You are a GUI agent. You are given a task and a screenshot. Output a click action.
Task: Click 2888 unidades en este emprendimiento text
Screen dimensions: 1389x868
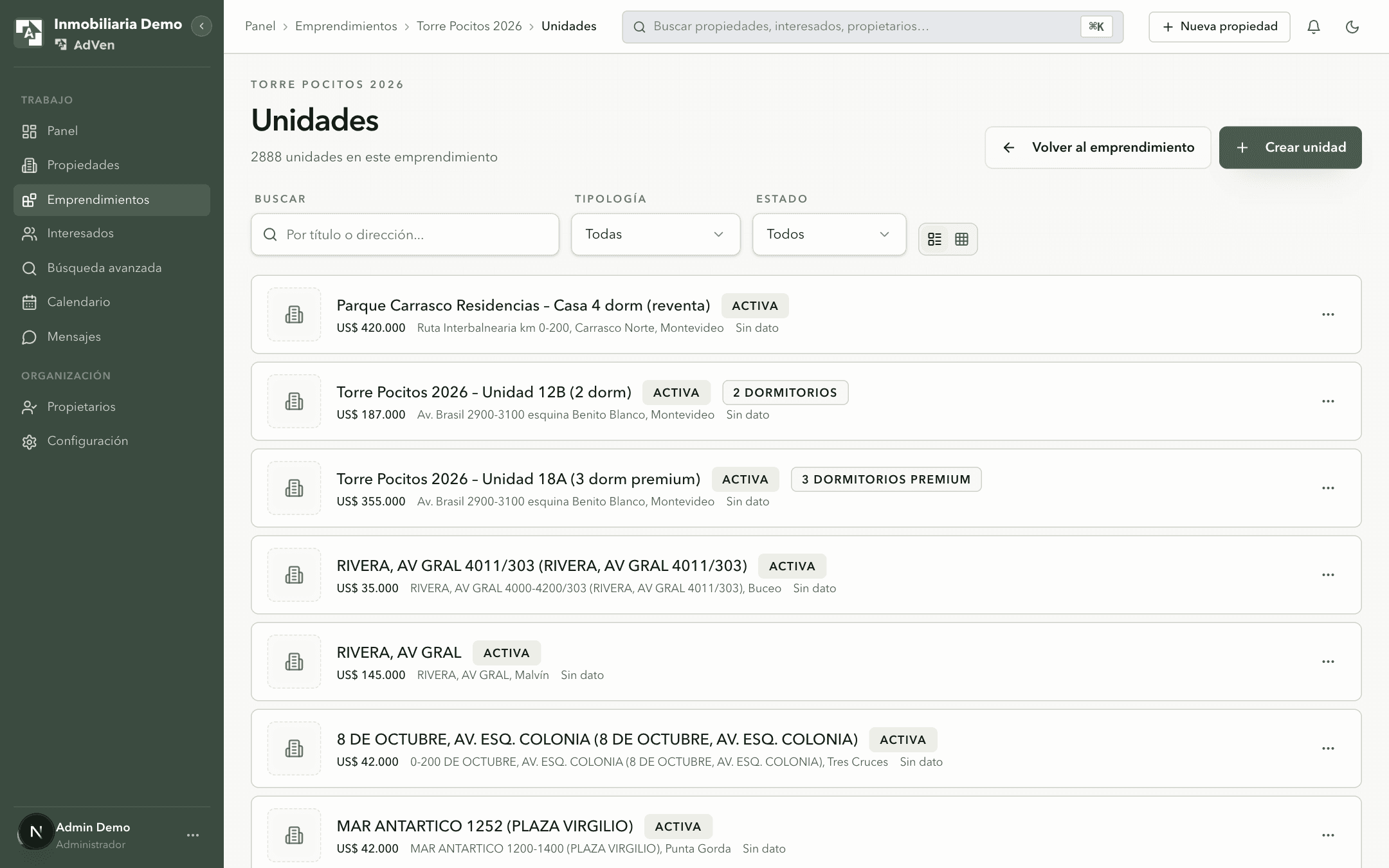(374, 157)
